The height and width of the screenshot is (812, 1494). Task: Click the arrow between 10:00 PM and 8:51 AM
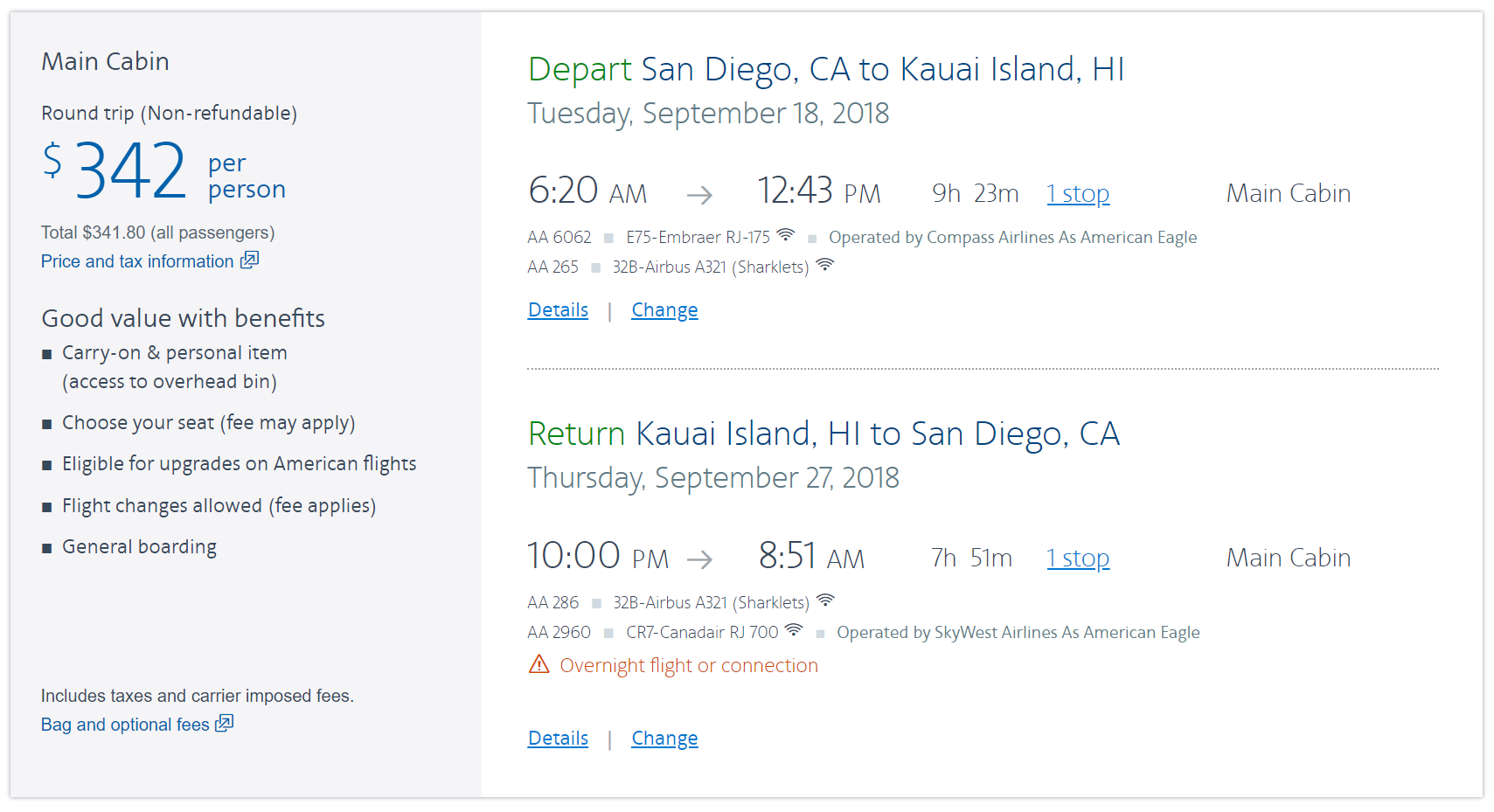(x=699, y=559)
